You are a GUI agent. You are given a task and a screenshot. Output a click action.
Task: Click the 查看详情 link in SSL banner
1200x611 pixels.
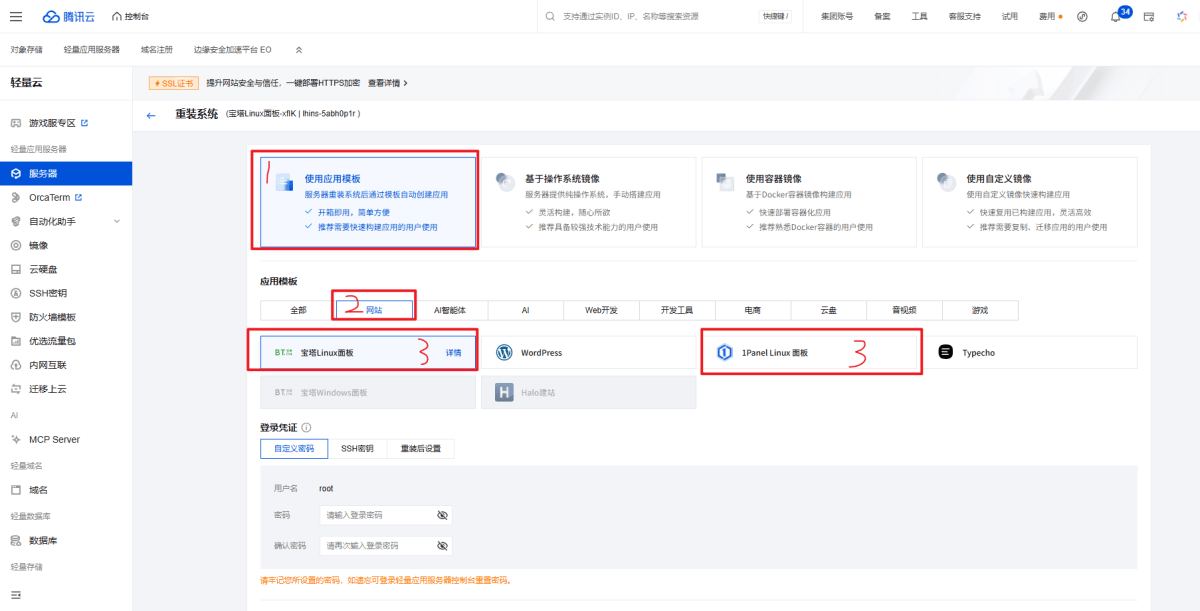387,83
